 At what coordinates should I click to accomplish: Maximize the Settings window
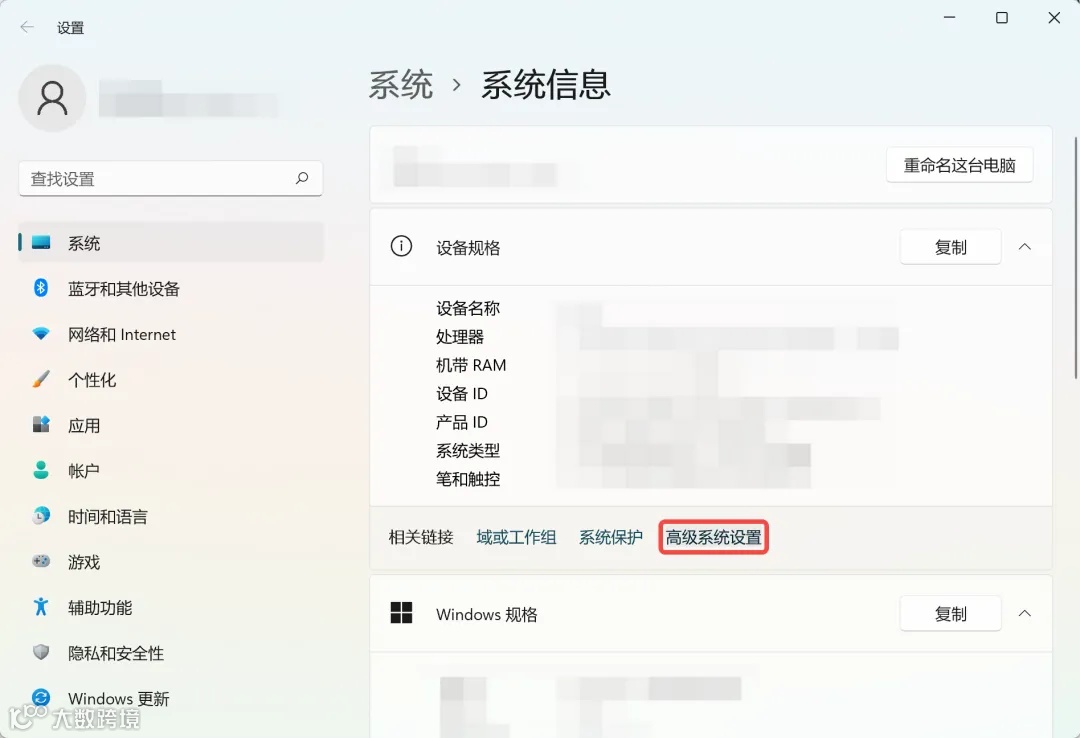(x=1001, y=17)
